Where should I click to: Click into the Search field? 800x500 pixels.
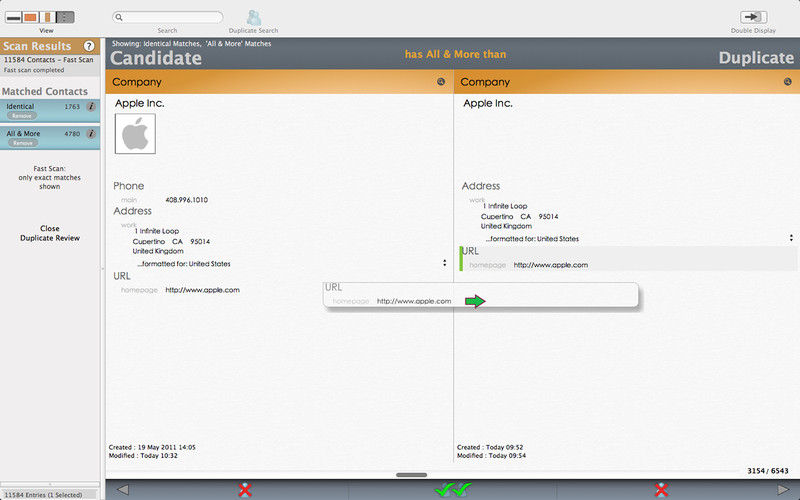pyautogui.click(x=167, y=17)
